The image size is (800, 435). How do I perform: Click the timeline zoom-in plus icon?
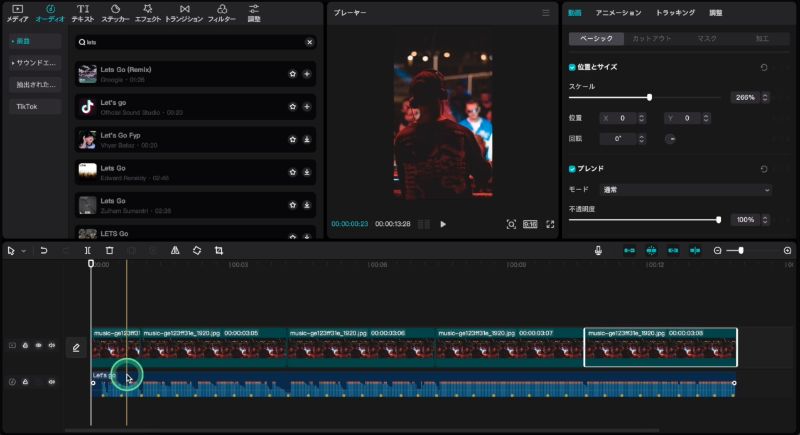coord(787,250)
